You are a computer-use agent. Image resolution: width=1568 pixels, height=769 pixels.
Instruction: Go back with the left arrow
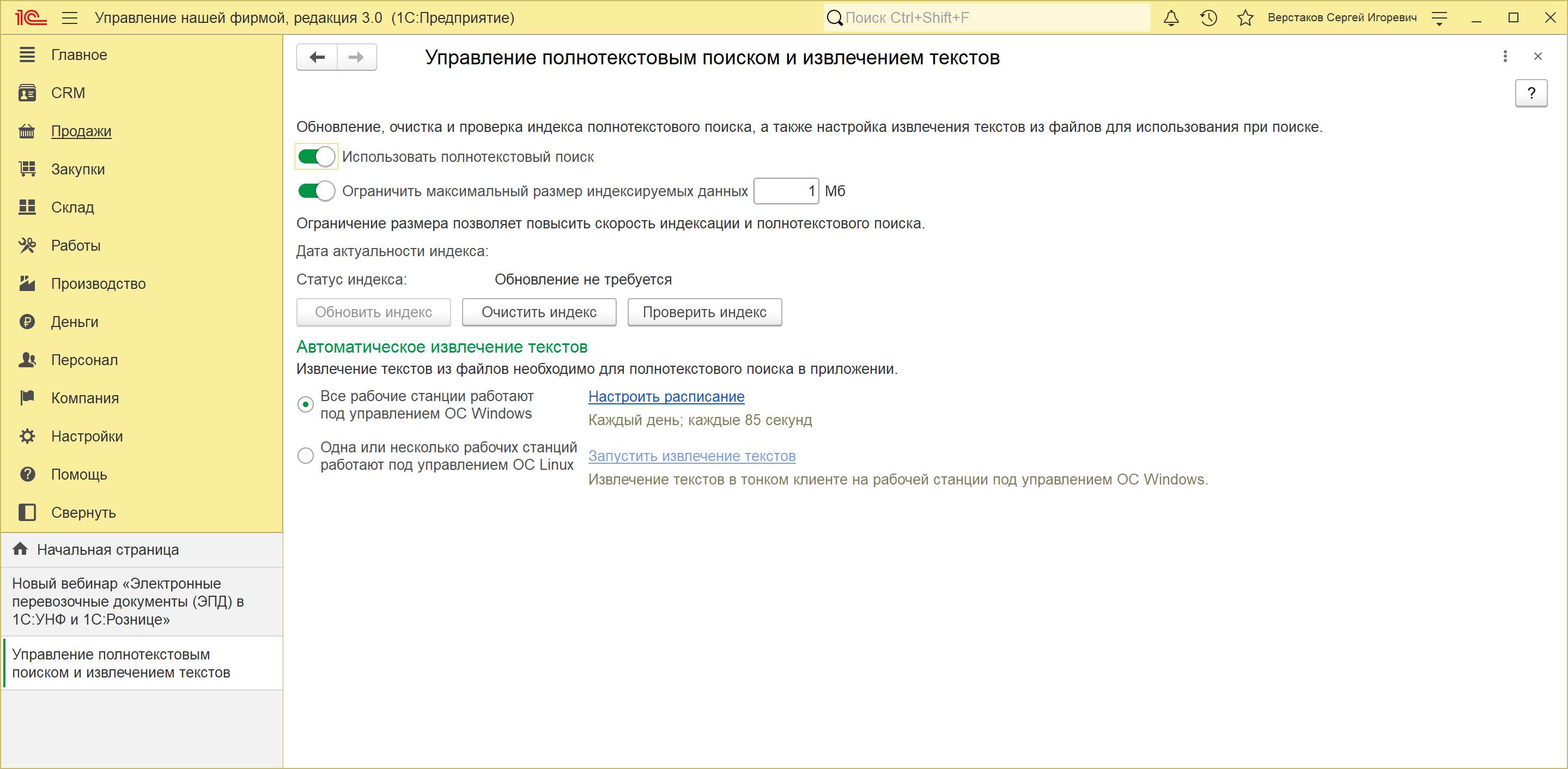coord(317,57)
